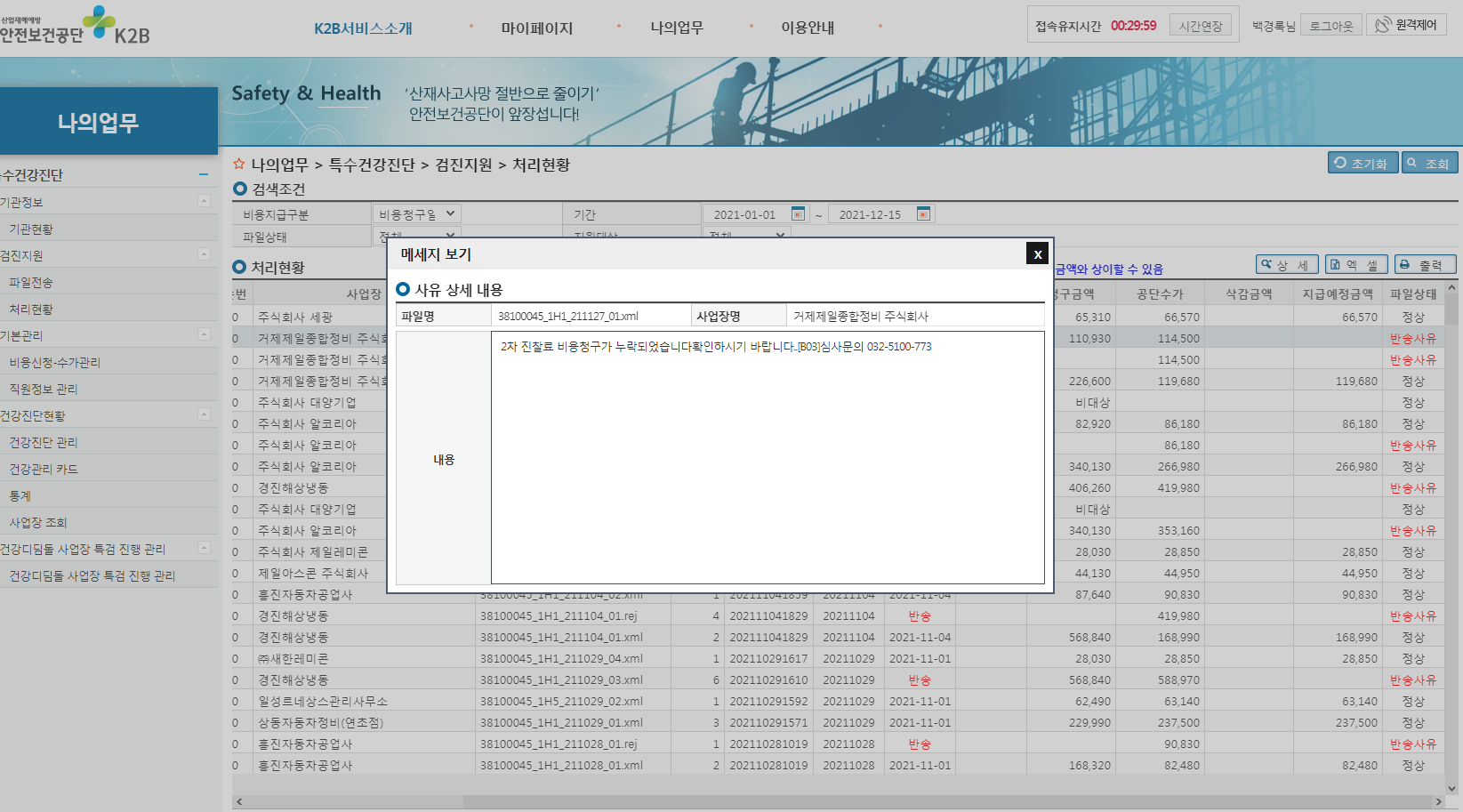Close the 메세지 보기 popup with X

[1037, 253]
